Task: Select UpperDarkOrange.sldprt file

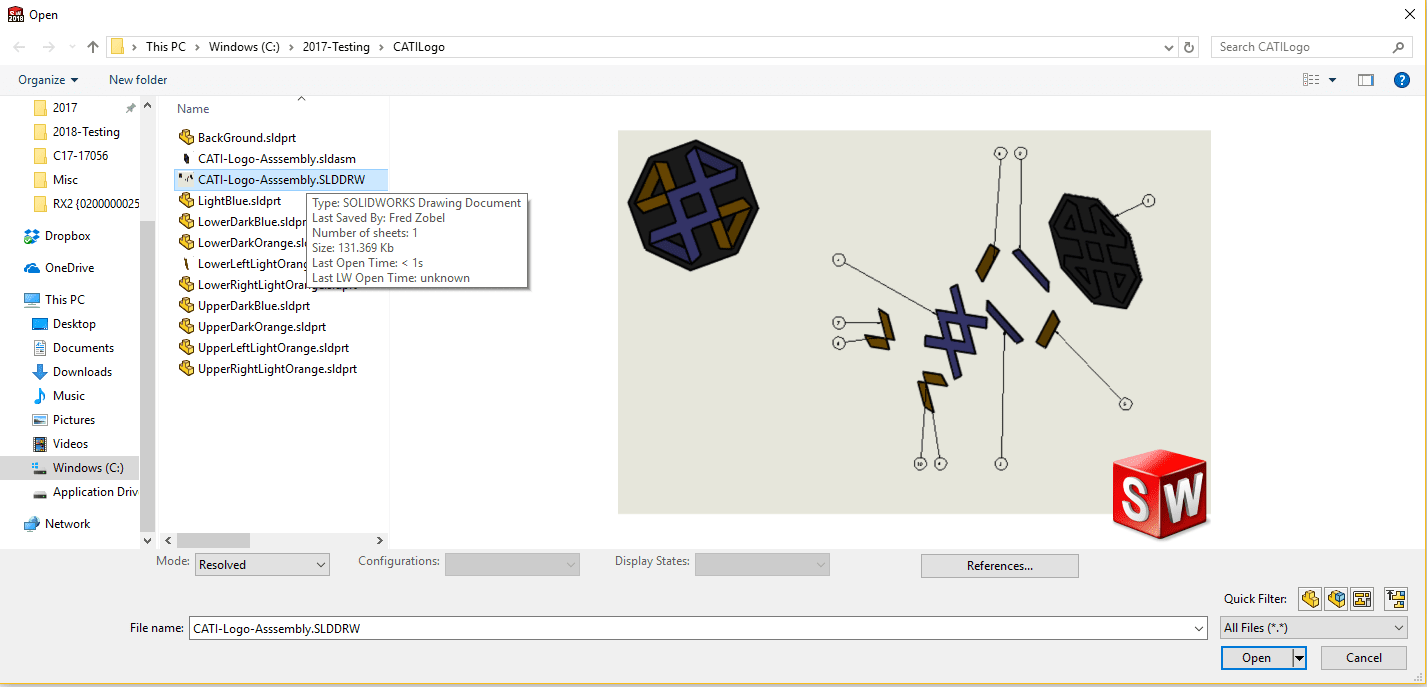Action: point(261,327)
